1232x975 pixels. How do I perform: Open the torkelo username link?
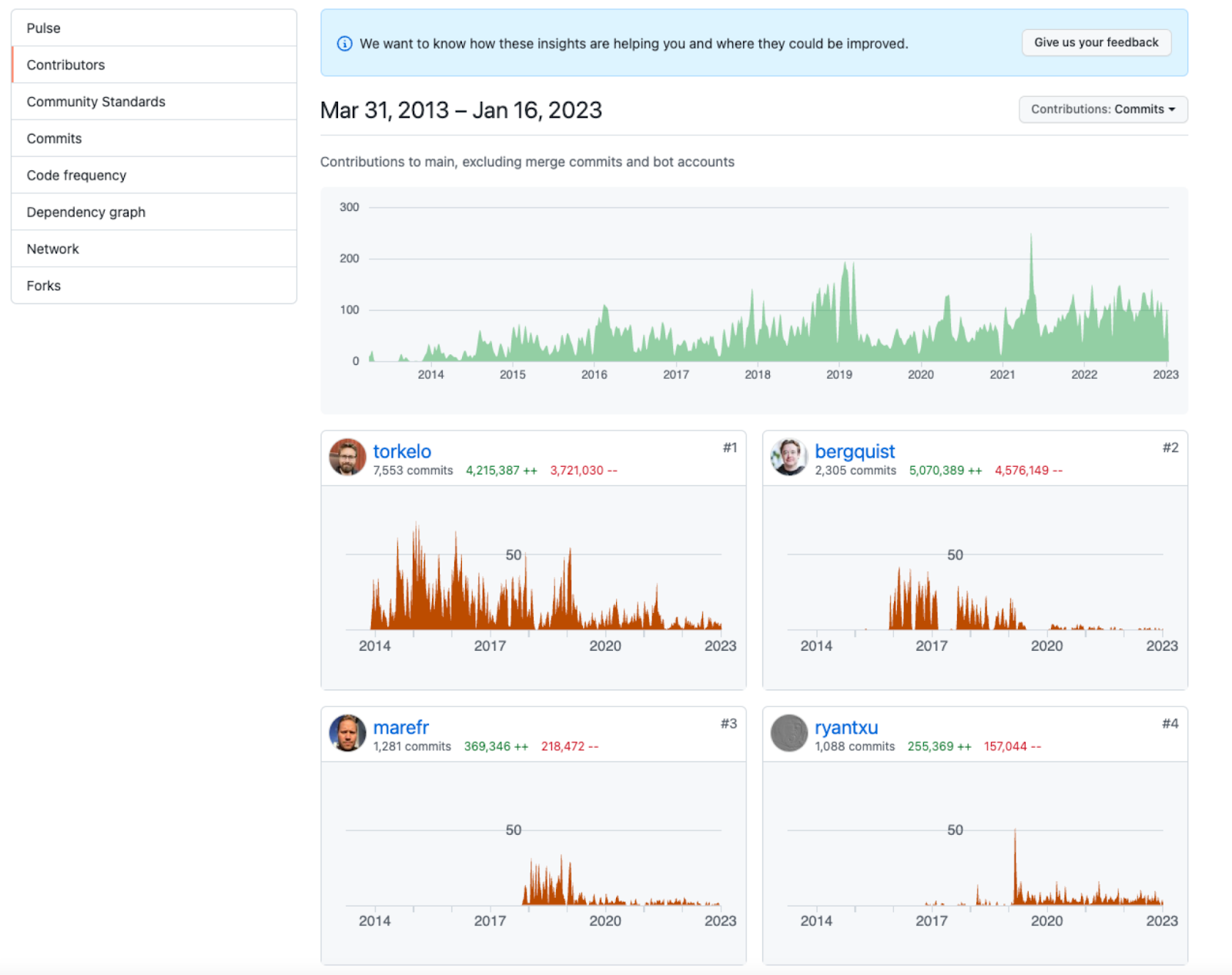[402, 451]
